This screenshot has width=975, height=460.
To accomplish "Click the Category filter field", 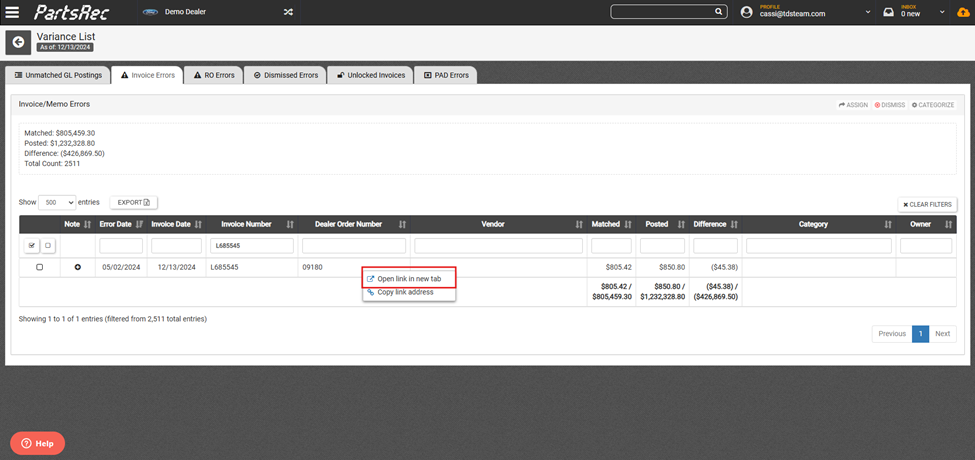I will [x=818, y=246].
